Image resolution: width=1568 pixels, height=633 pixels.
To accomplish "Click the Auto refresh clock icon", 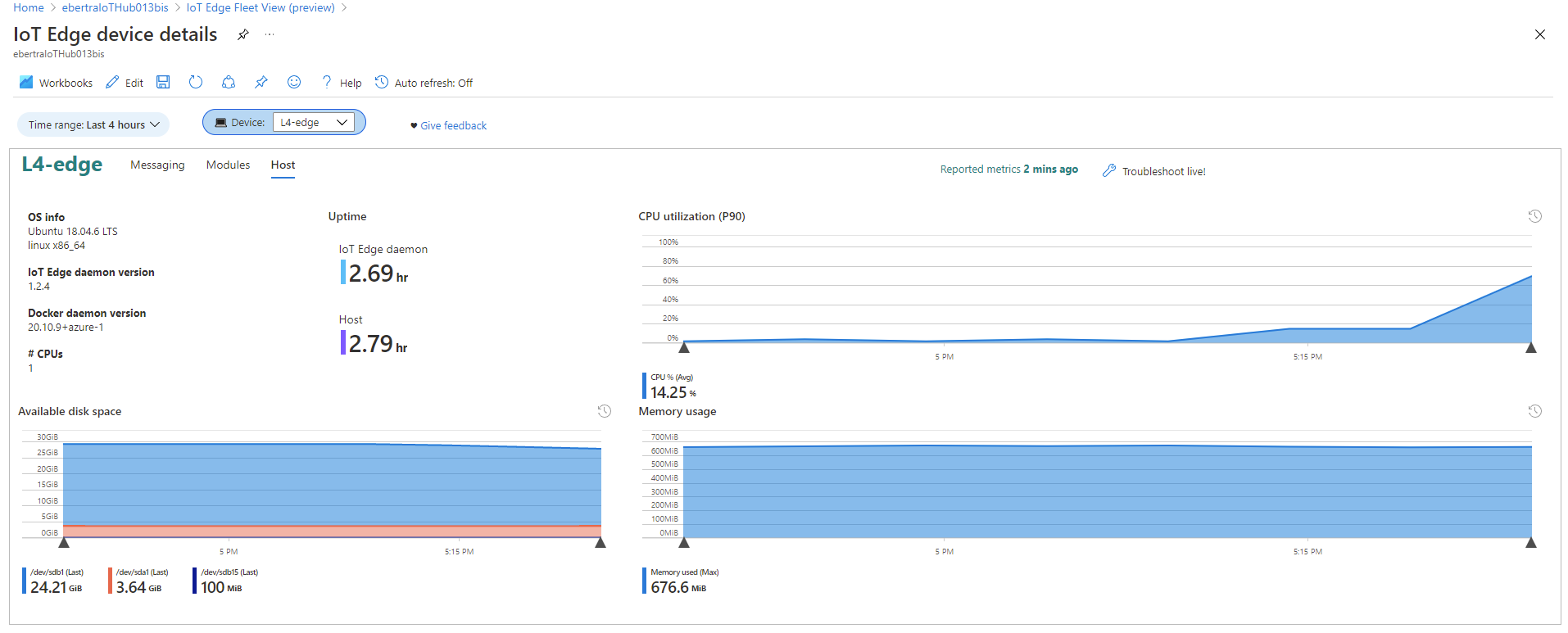I will tap(382, 82).
